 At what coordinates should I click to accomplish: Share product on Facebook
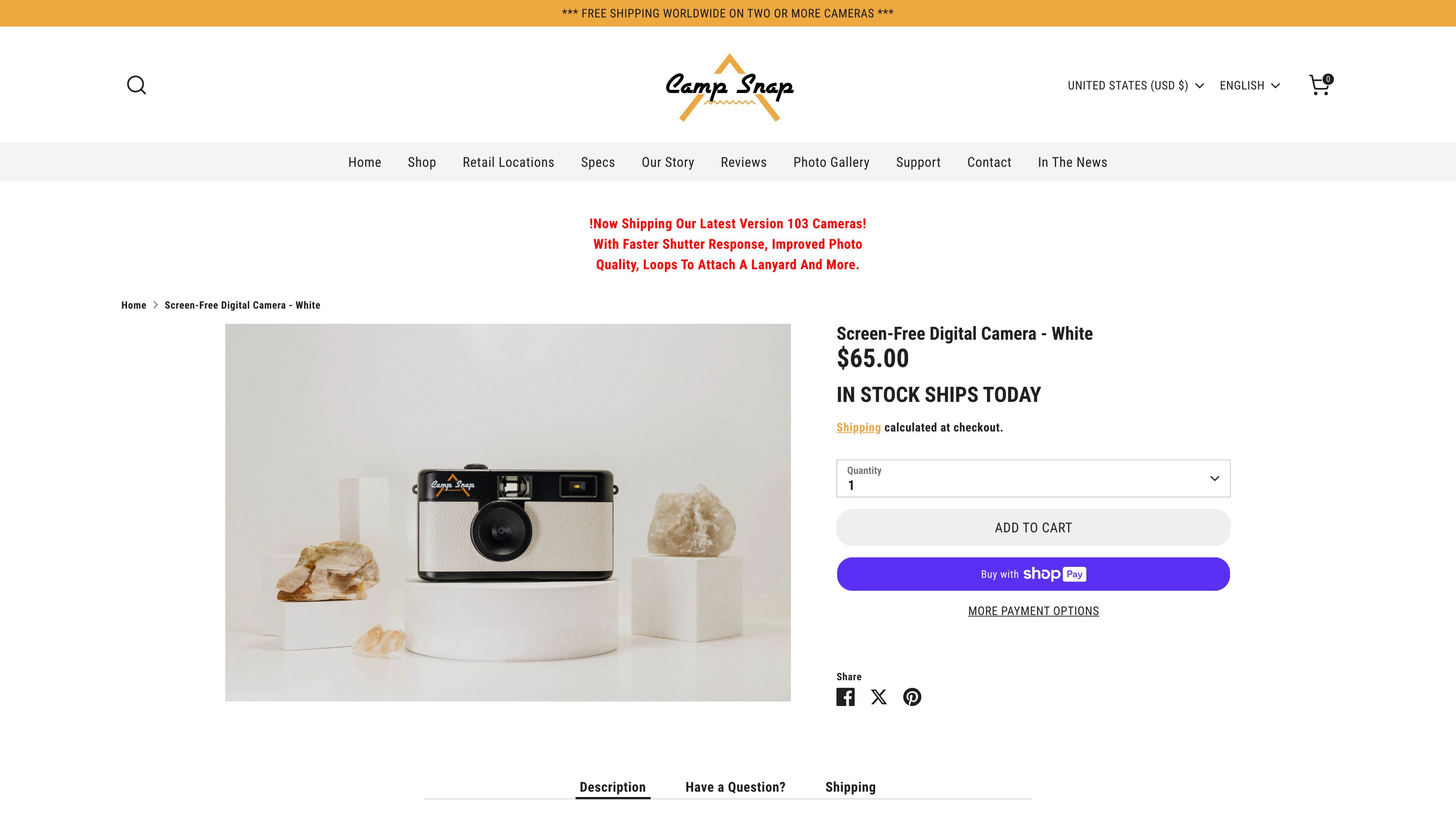pos(846,697)
